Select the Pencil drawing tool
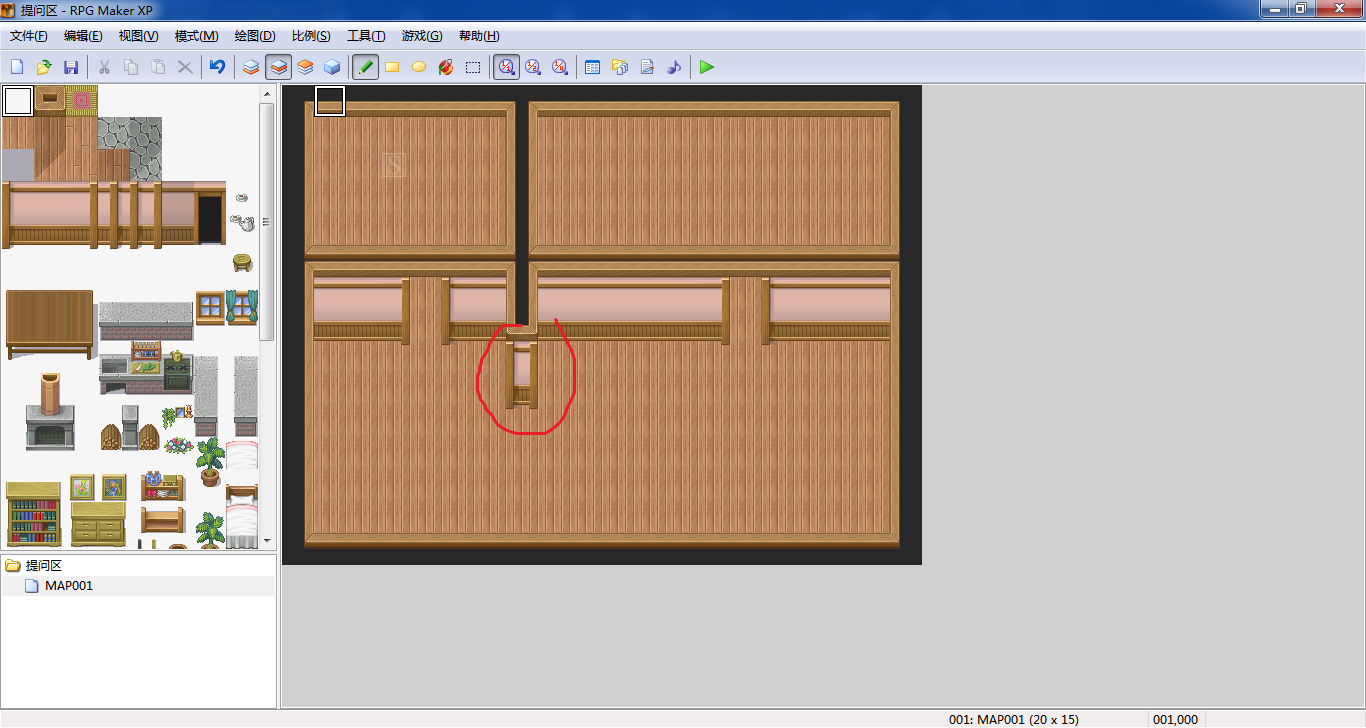 coord(366,67)
